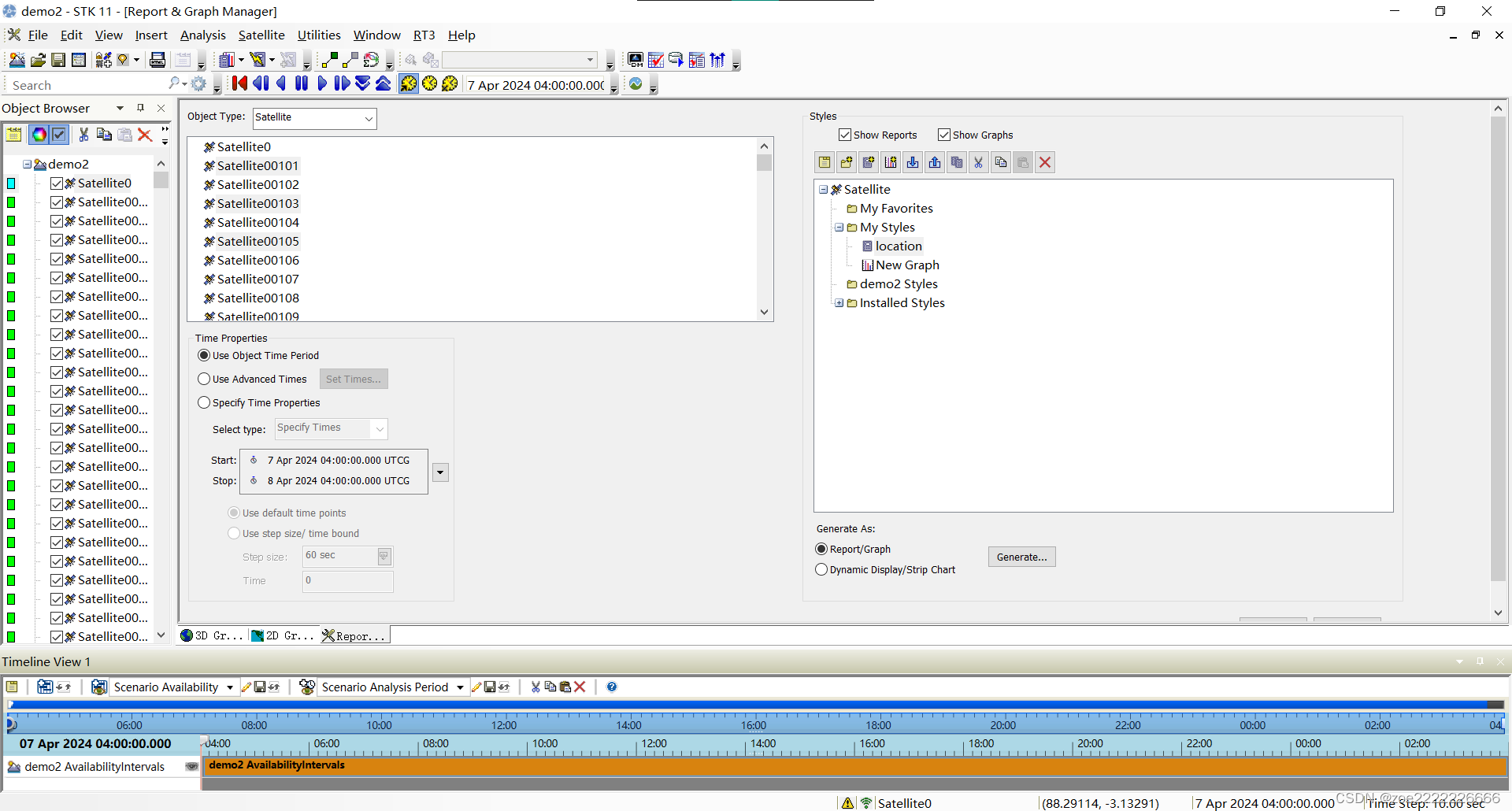The height and width of the screenshot is (811, 1512).
Task: Uncheck the Show Reports checkbox
Action: (845, 135)
